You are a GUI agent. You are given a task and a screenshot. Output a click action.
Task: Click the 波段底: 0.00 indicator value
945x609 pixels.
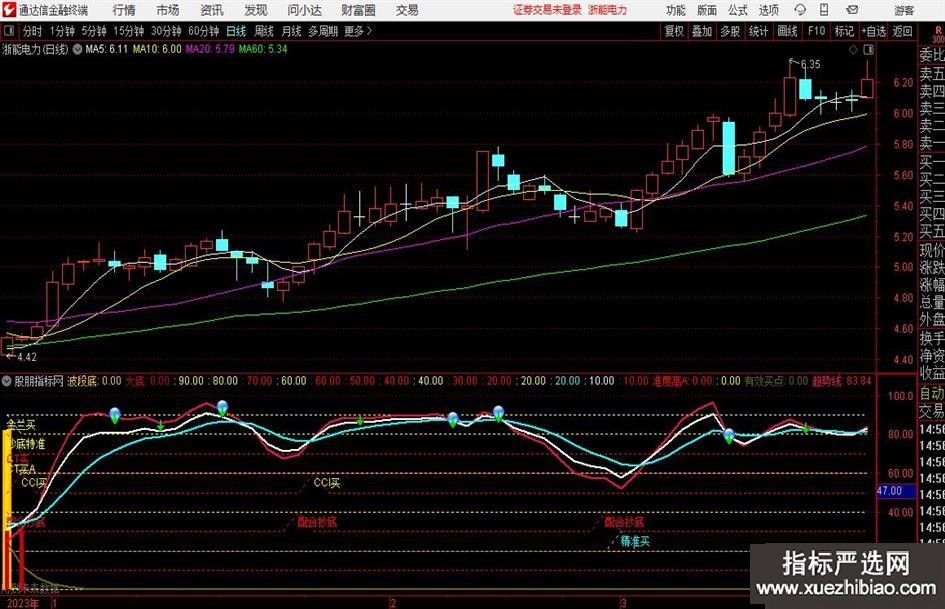(94, 381)
